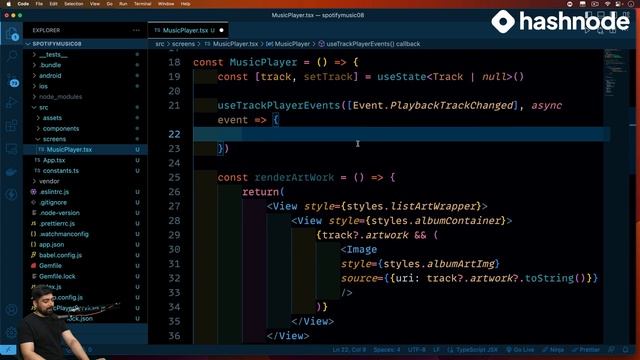Open Source Control view with 33 badge
This screenshot has height=360, width=640.
click(11, 79)
